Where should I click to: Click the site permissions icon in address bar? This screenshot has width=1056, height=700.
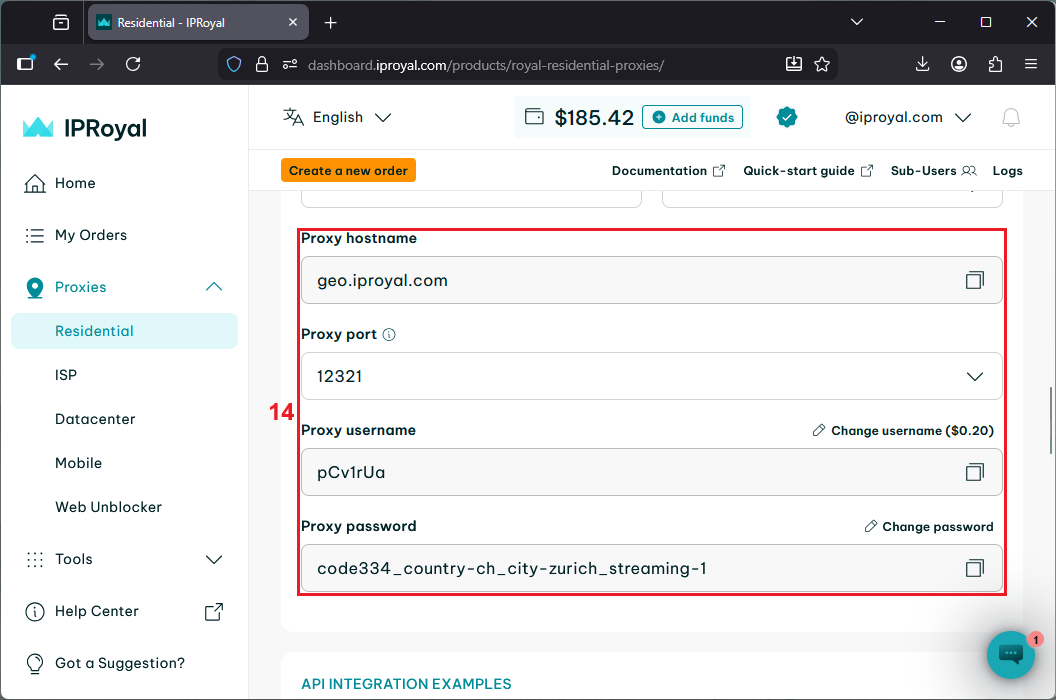(290, 65)
